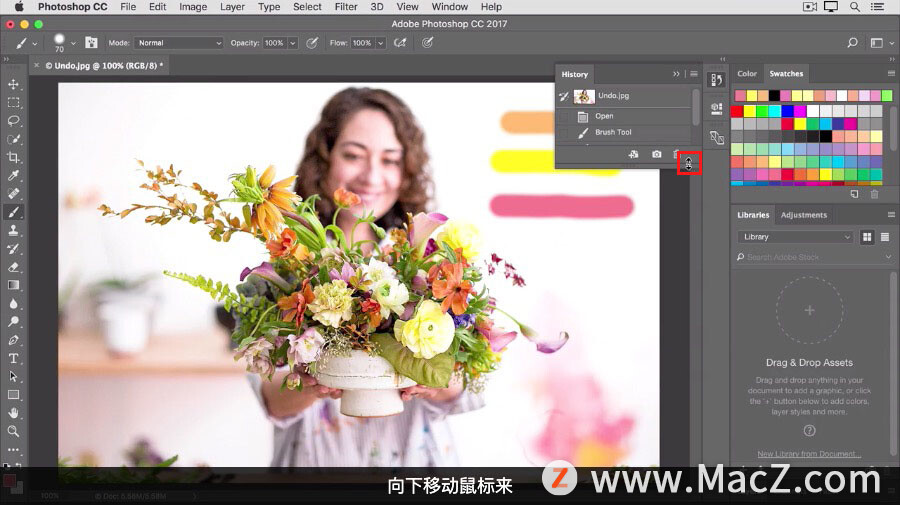Open the Image menu
Screen dimensions: 900x505
point(193,7)
